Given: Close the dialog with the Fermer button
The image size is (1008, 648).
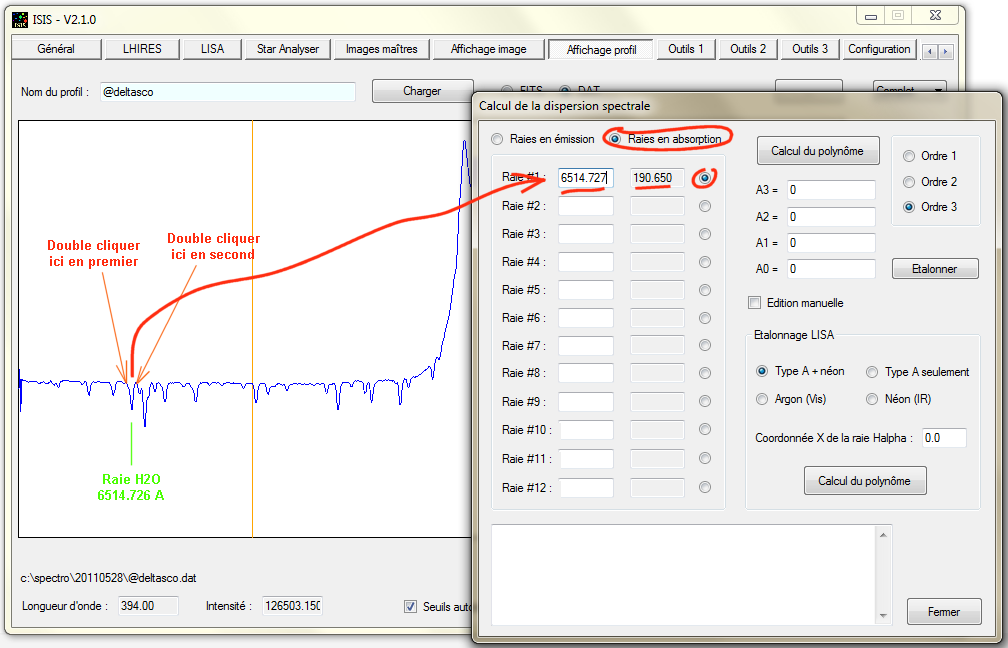Looking at the screenshot, I should 943,612.
